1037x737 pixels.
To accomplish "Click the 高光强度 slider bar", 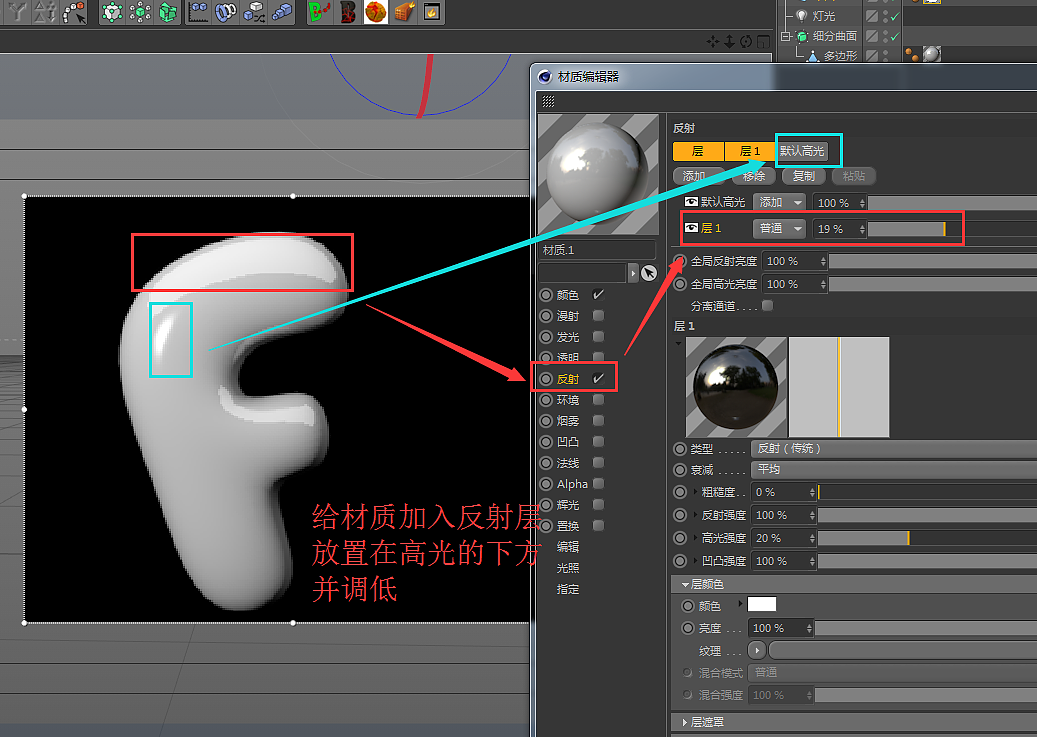I will 927,538.
